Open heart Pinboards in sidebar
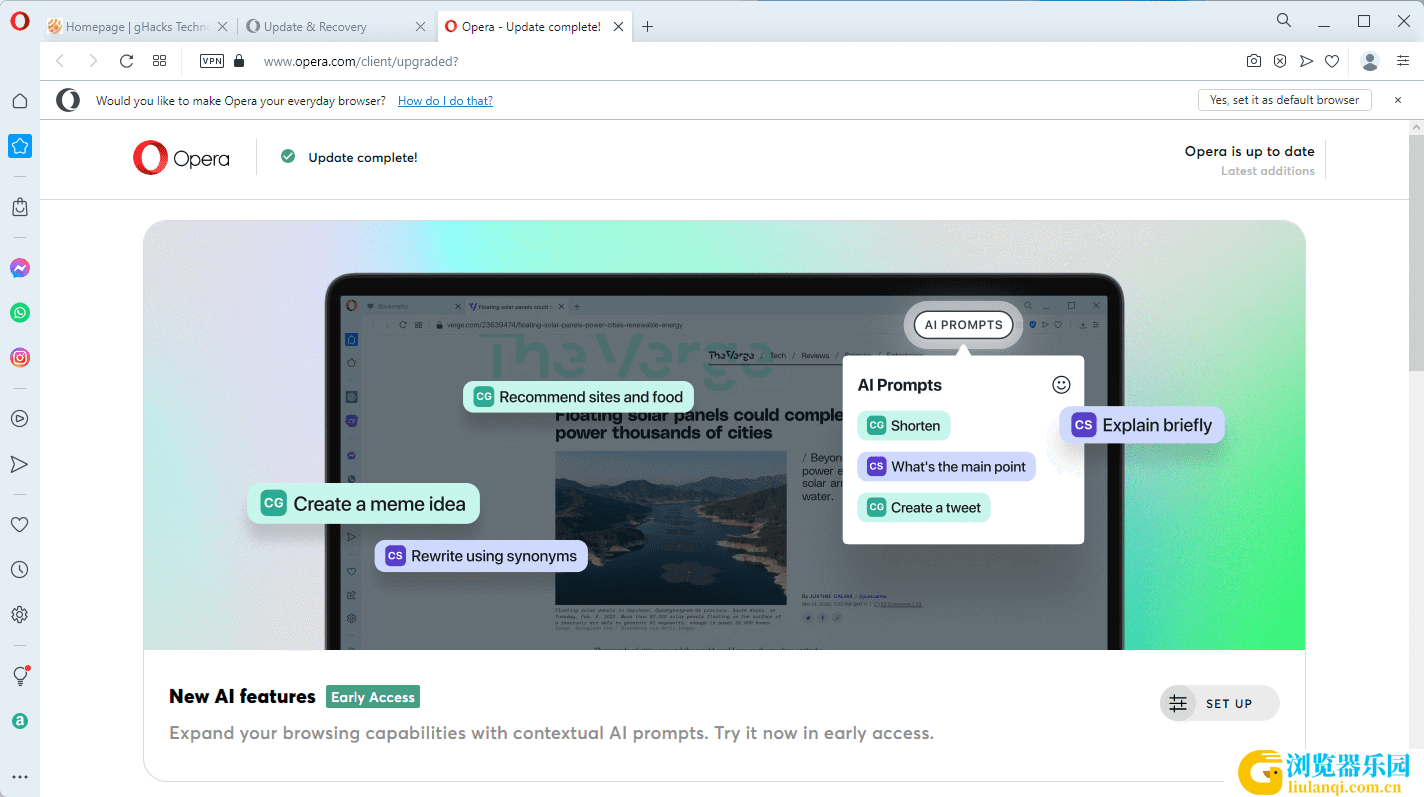 pyautogui.click(x=20, y=524)
